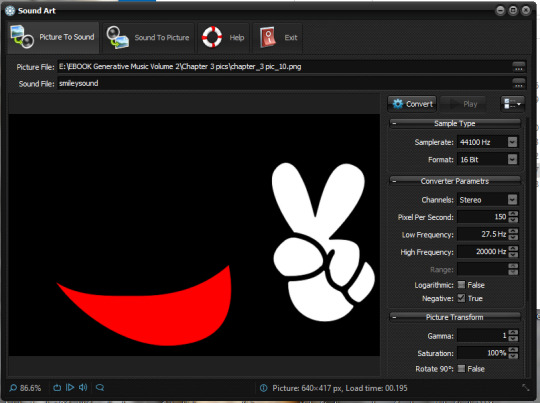
Task: Click the Pixel Per Second field
Action: (x=482, y=217)
